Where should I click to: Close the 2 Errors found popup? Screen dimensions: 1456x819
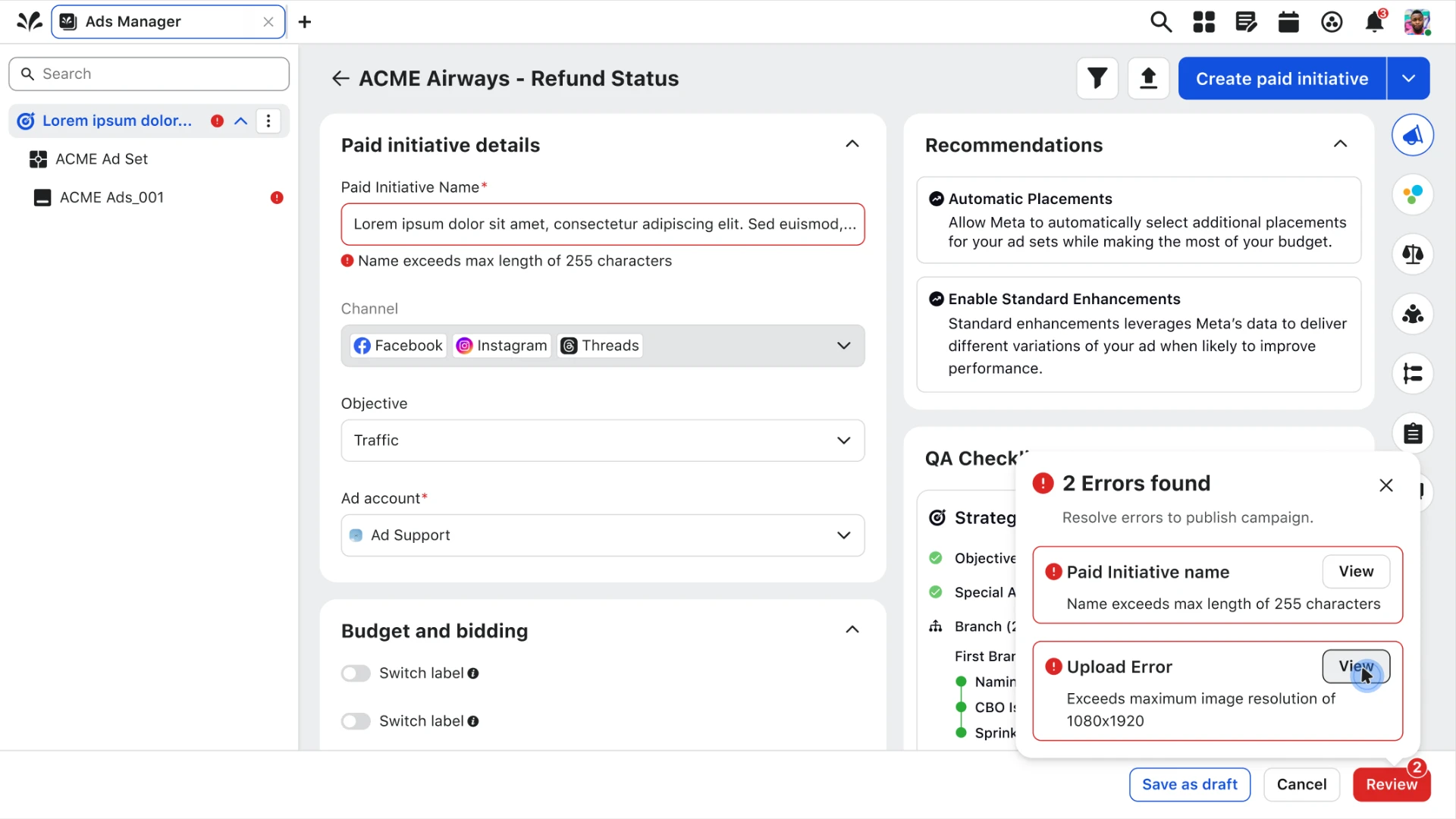[1386, 485]
